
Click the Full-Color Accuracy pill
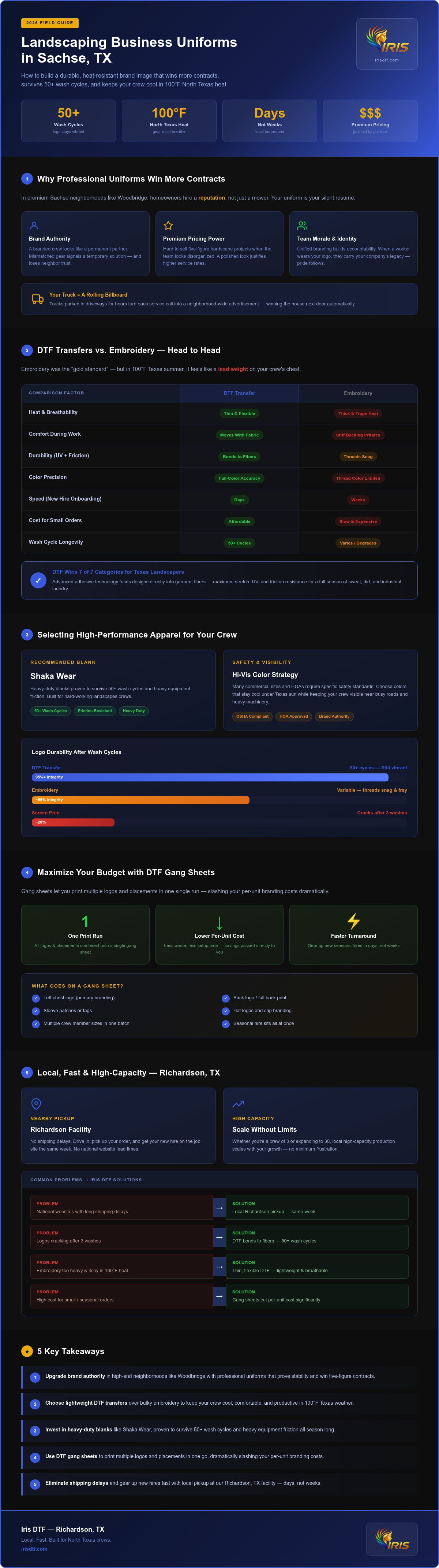pyautogui.click(x=240, y=479)
